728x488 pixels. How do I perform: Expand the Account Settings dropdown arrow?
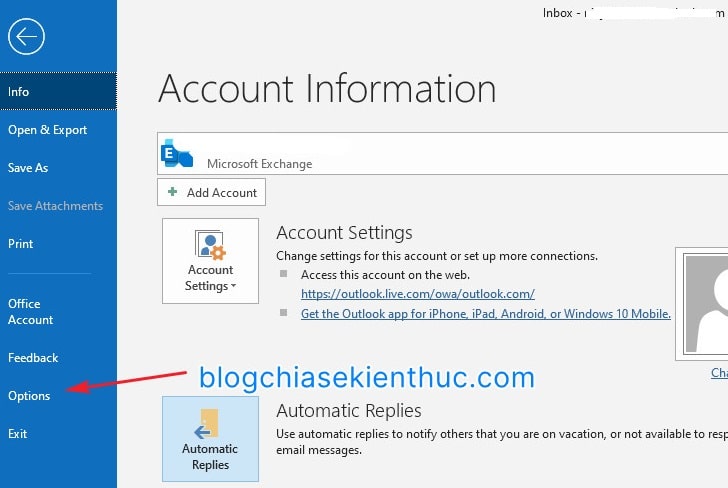(x=234, y=286)
